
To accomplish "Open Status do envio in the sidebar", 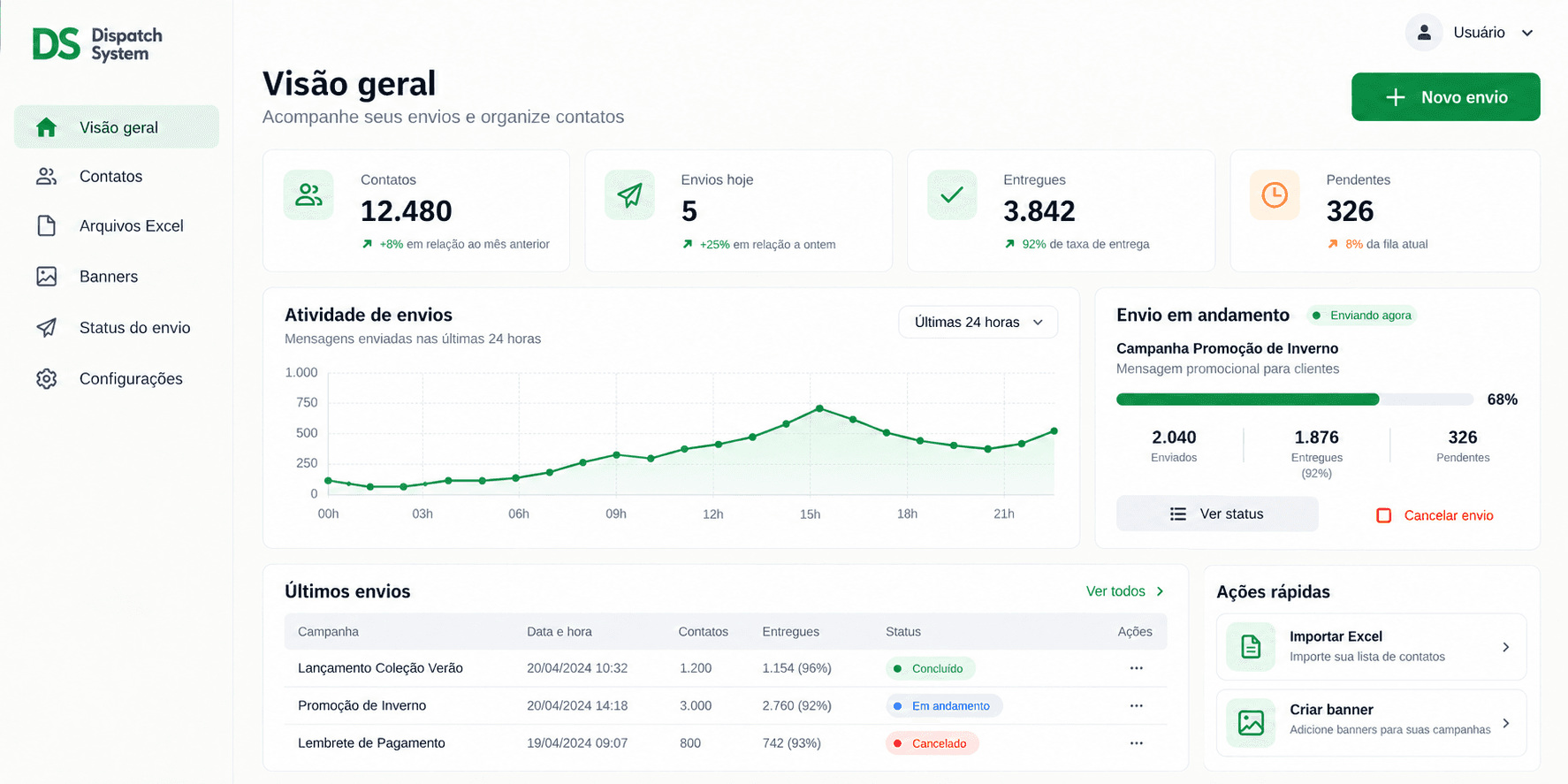I will click(117, 328).
